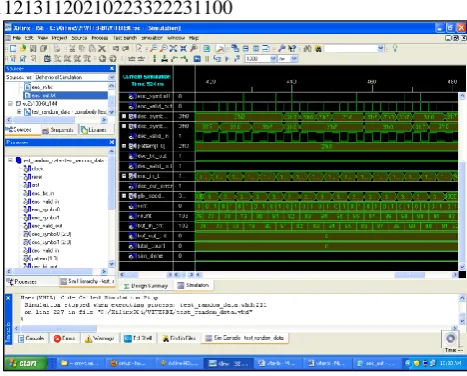Click the Zoom In magnifier icon
Image resolution: width=467 pixels, height=376 pixels.
click(x=153, y=49)
